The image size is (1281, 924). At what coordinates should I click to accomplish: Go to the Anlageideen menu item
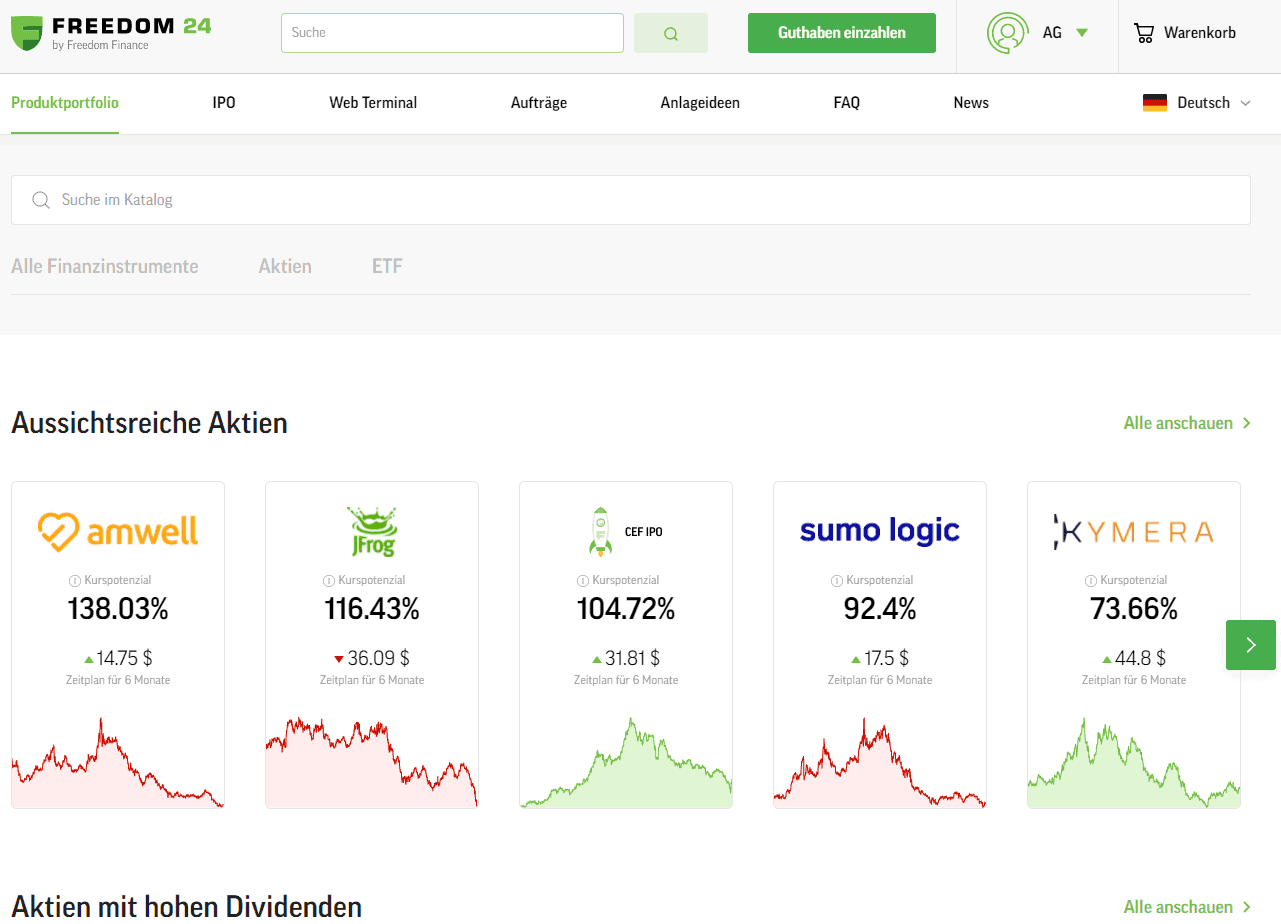700,103
